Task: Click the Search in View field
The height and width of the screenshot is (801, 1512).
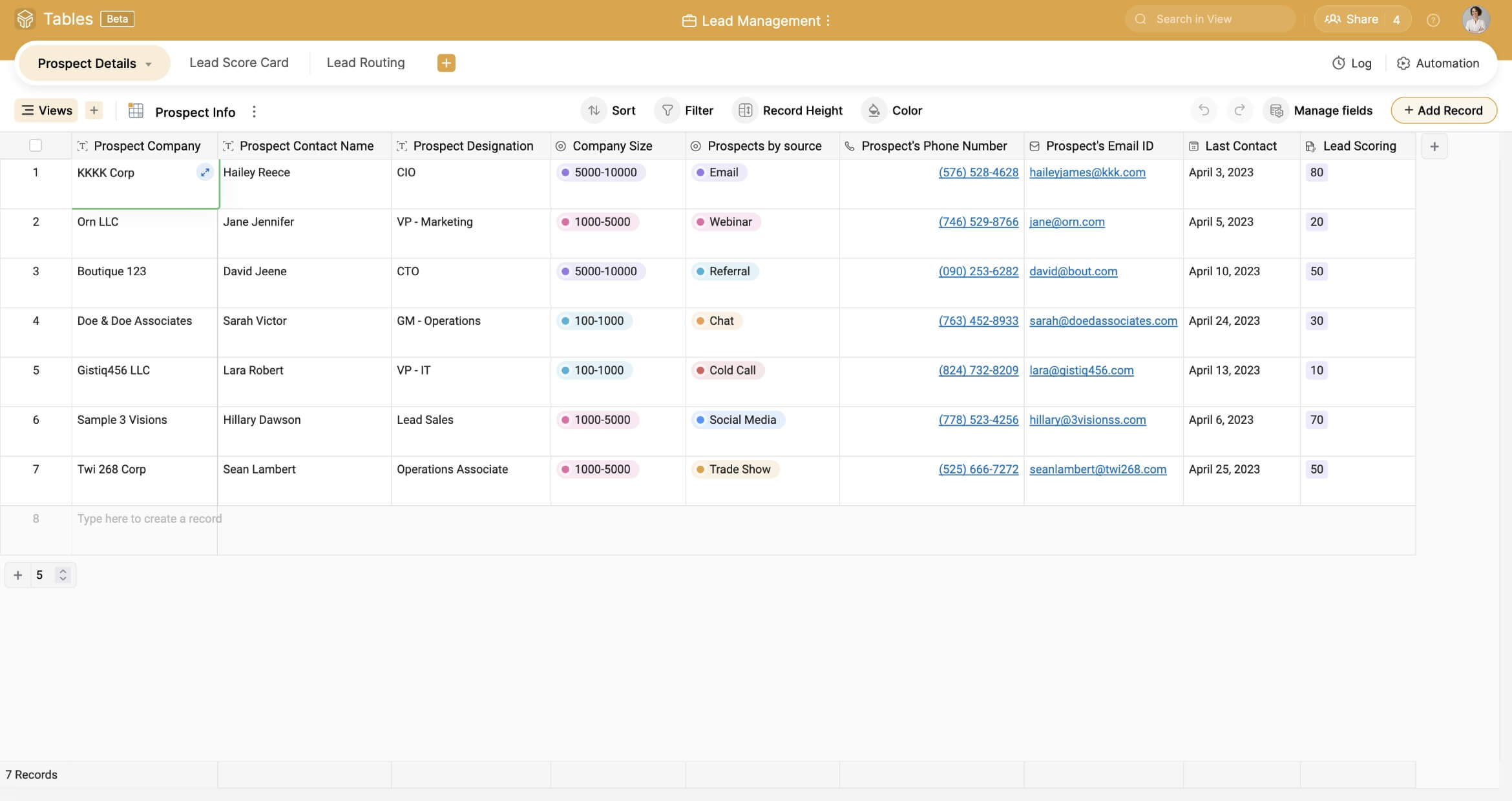Action: pos(1210,19)
